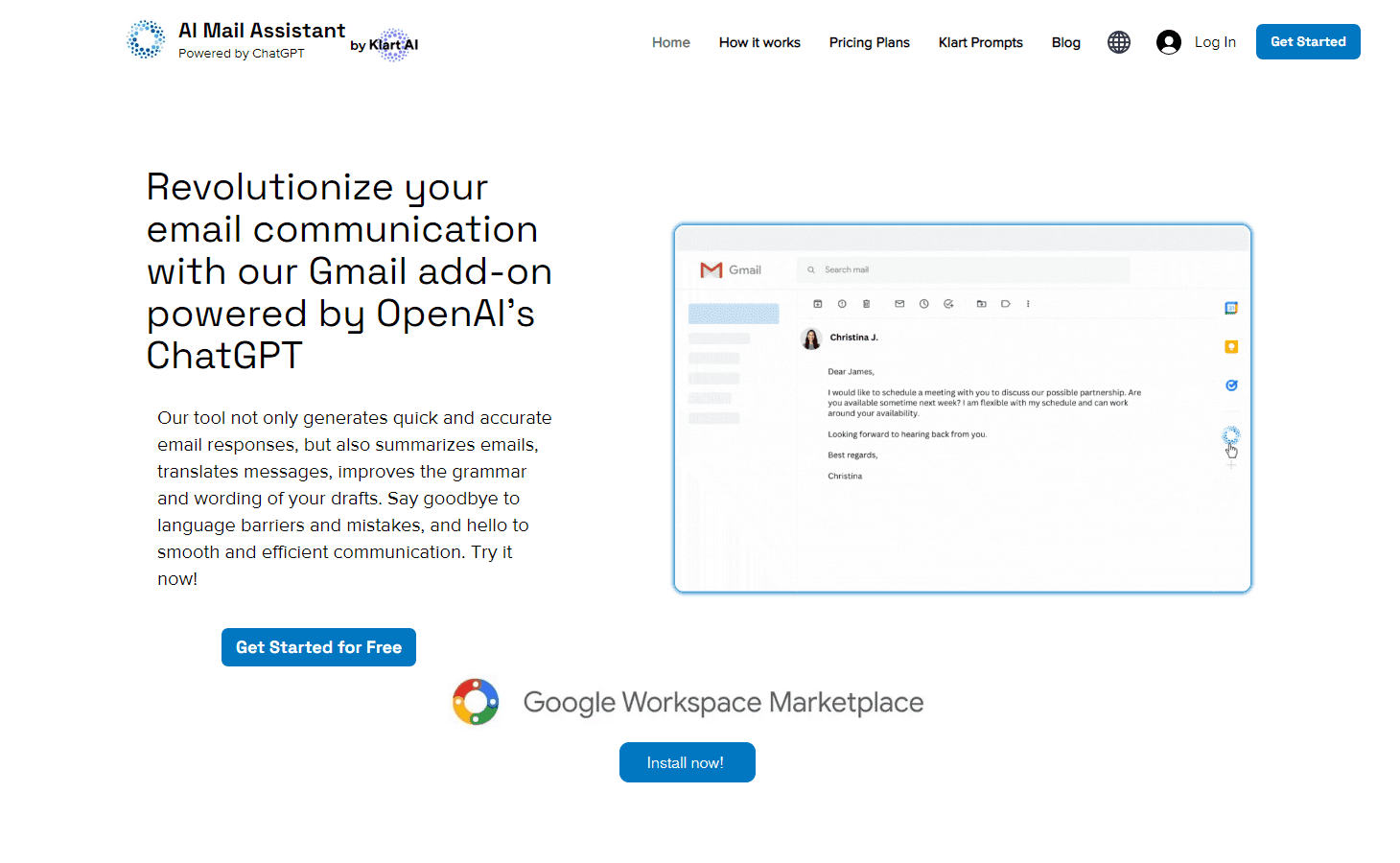The width and height of the screenshot is (1400, 863).
Task: Click the yellow Google Keep icon in demo
Action: pos(1231,347)
